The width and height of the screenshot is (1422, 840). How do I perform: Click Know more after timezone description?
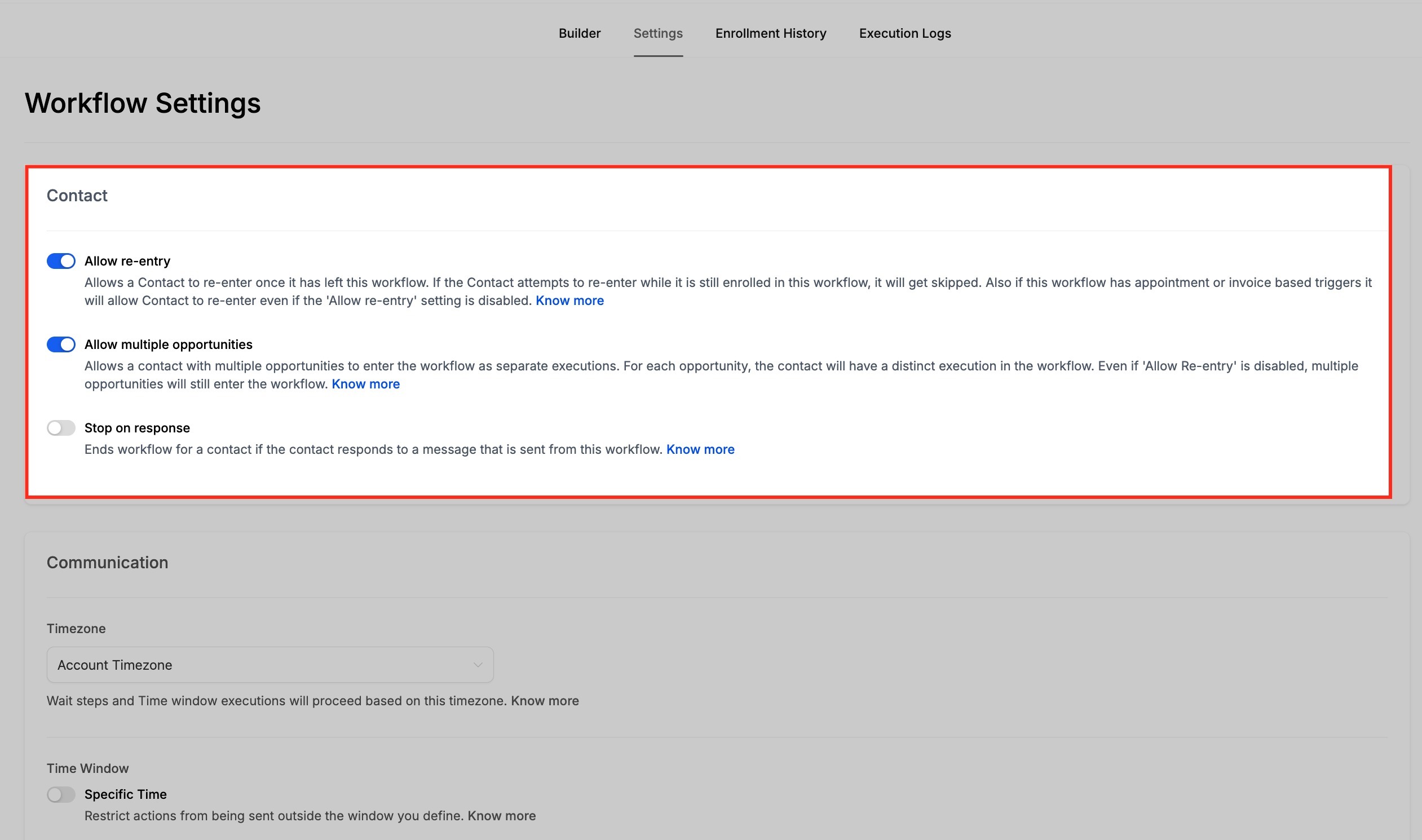(545, 701)
